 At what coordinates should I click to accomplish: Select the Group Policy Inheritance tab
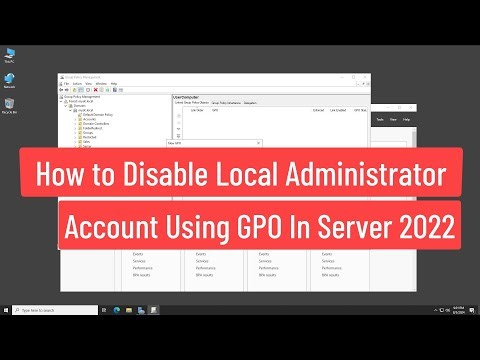pos(226,103)
